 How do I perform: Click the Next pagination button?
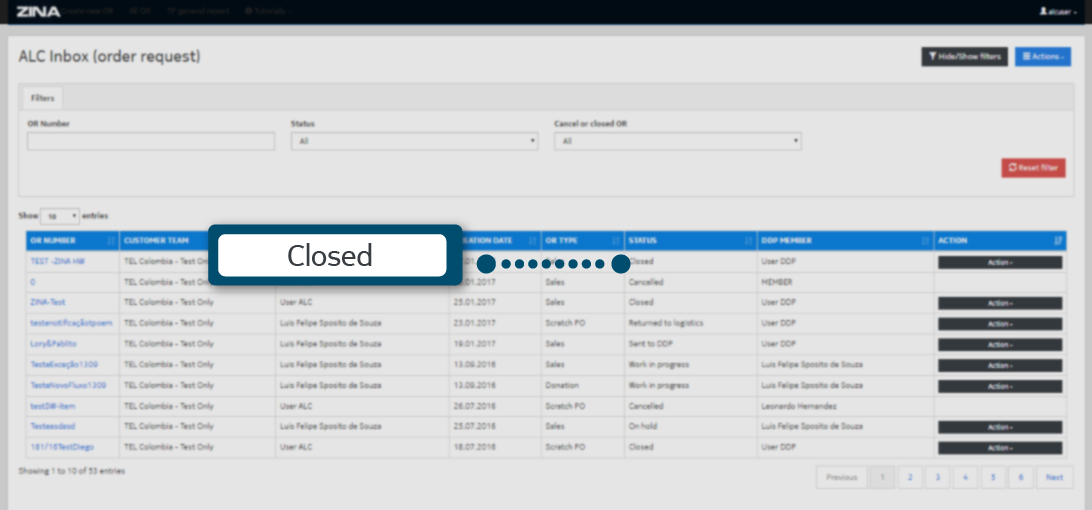pyautogui.click(x=1054, y=478)
